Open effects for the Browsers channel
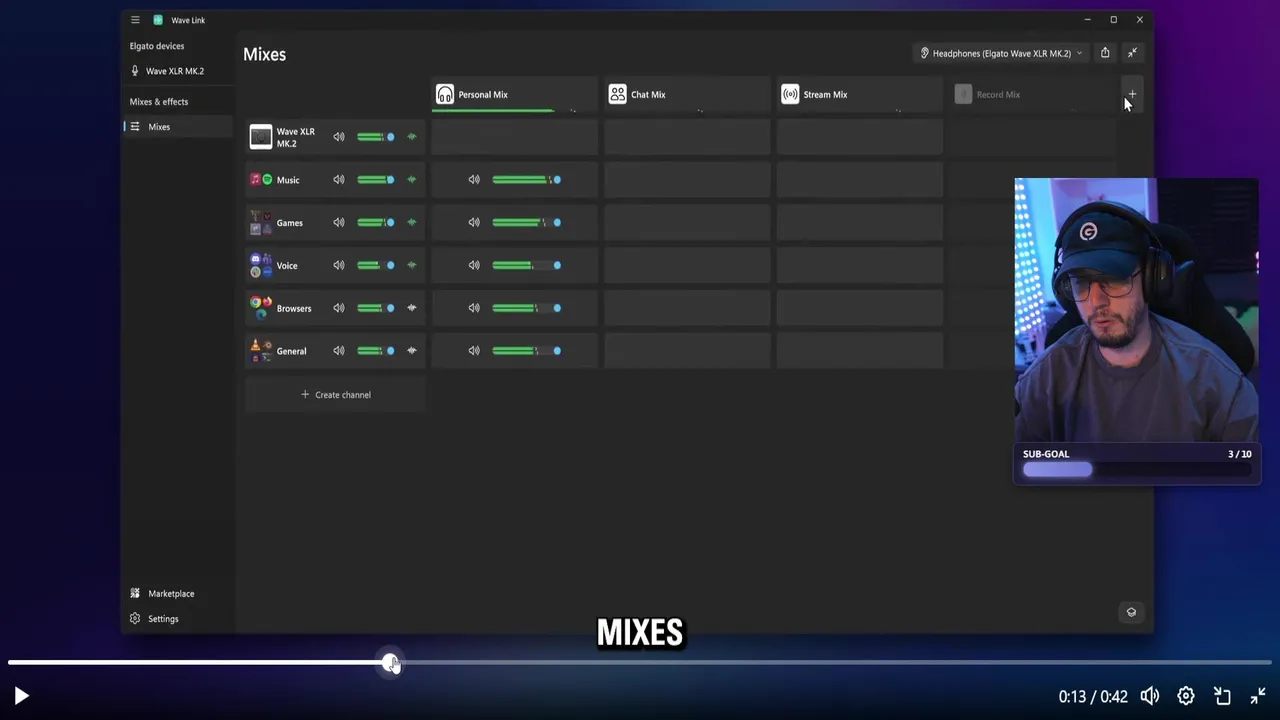This screenshot has height=720, width=1280. click(x=411, y=308)
